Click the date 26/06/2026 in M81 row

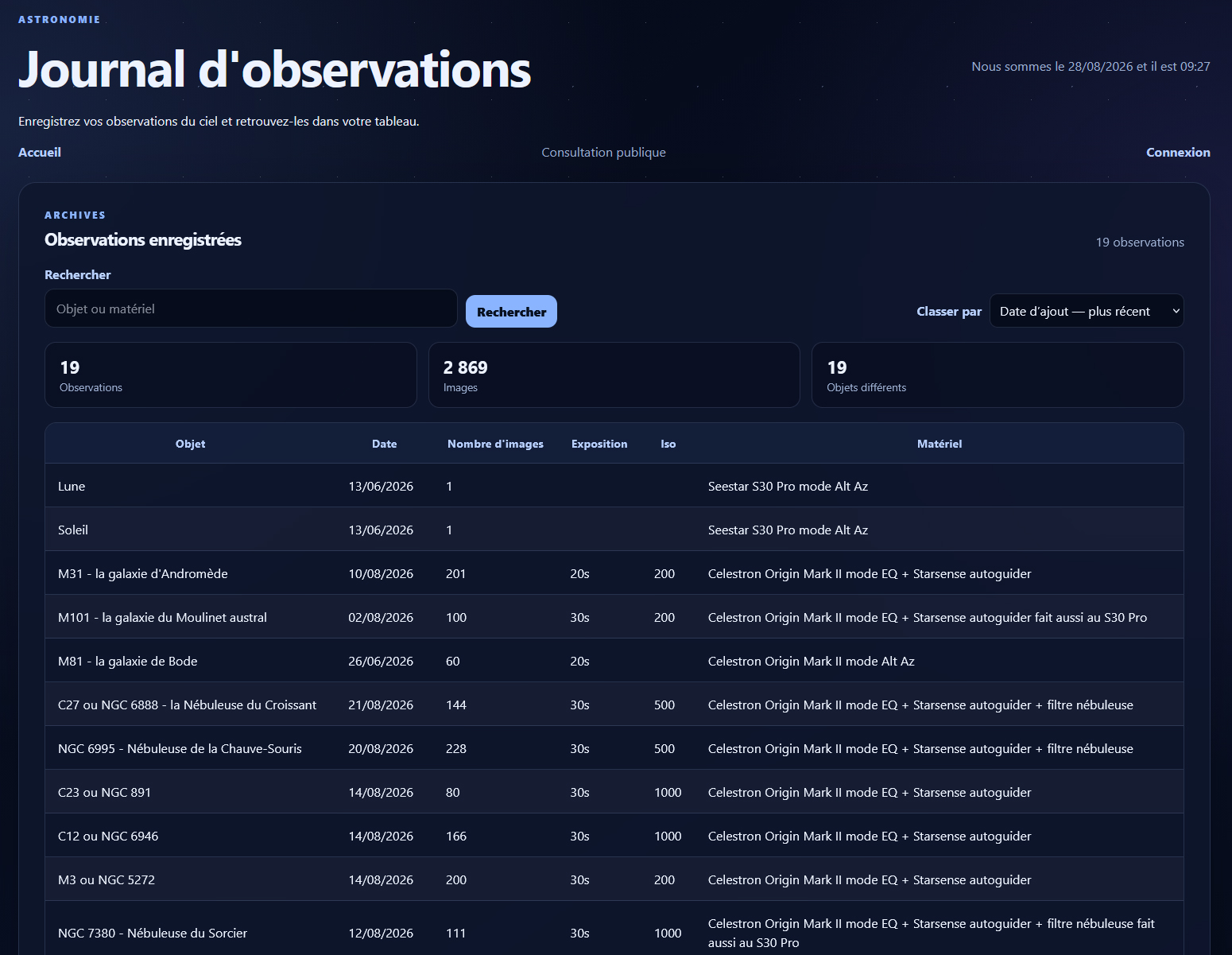coord(381,661)
